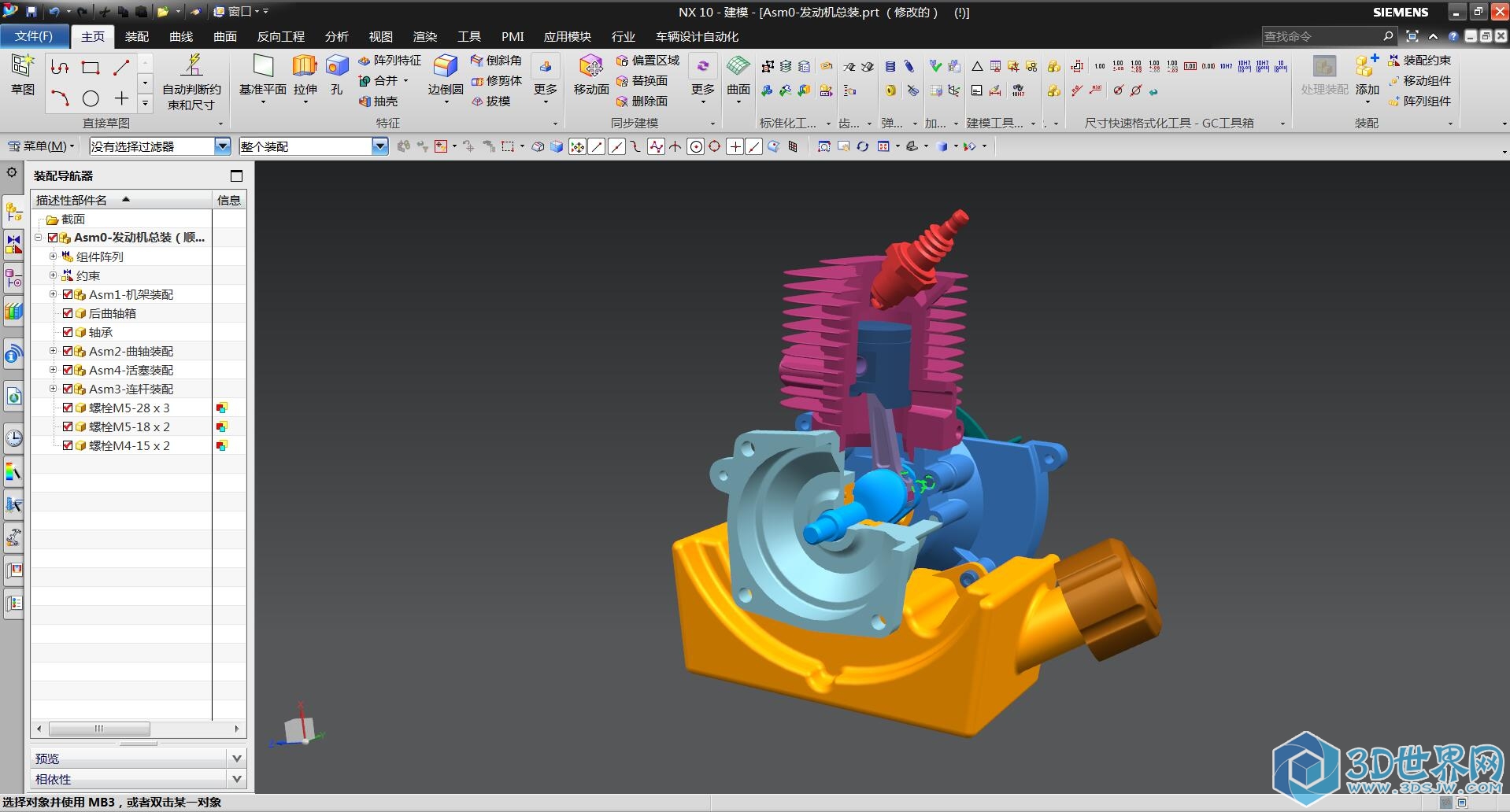This screenshot has height=812, width=1510.
Task: Toggle checkbox for 轴承
Action: (68, 332)
